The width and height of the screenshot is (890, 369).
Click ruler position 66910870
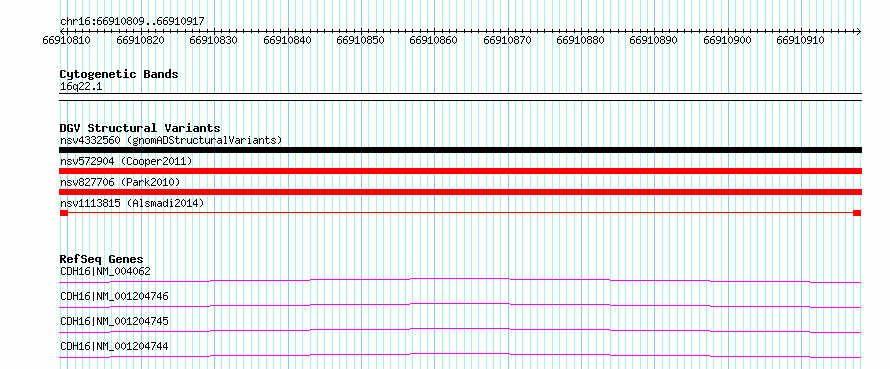[x=507, y=40]
